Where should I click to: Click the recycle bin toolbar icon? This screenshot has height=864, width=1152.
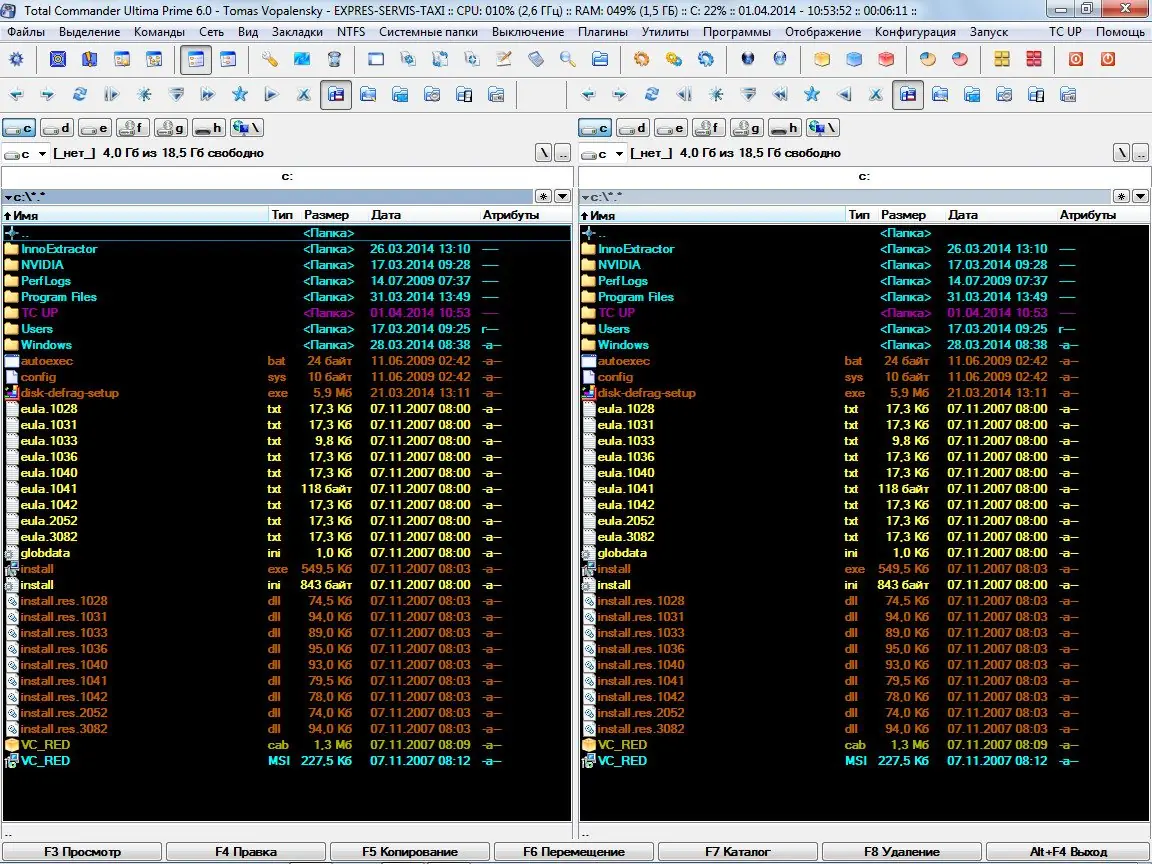click(x=334, y=60)
